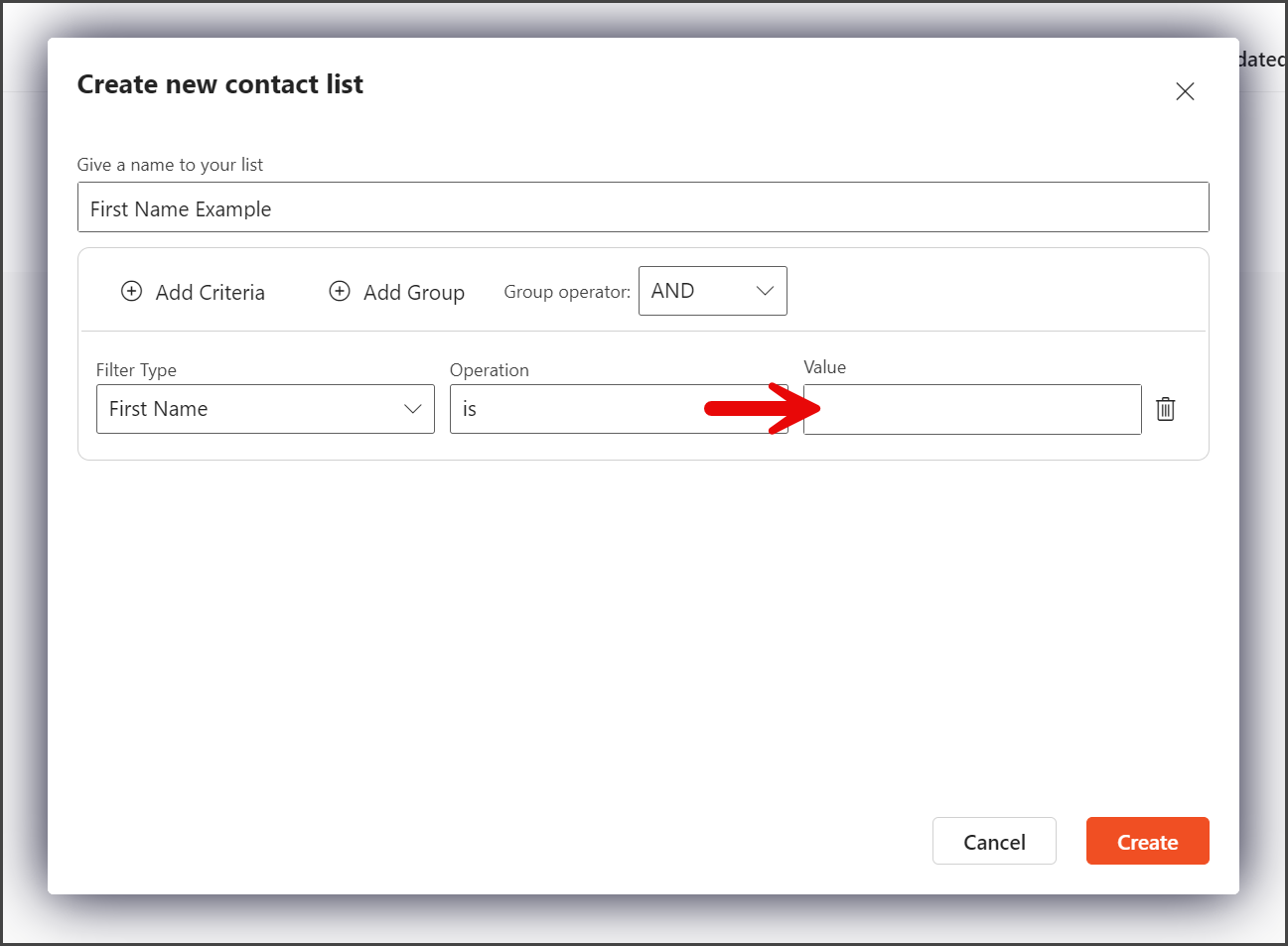Click the list name field containing First Name Example
The image size is (1288, 946).
(644, 207)
